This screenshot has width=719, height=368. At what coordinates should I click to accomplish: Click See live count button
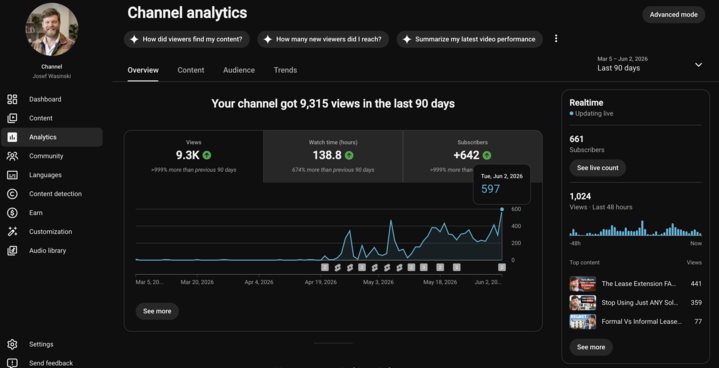(597, 168)
